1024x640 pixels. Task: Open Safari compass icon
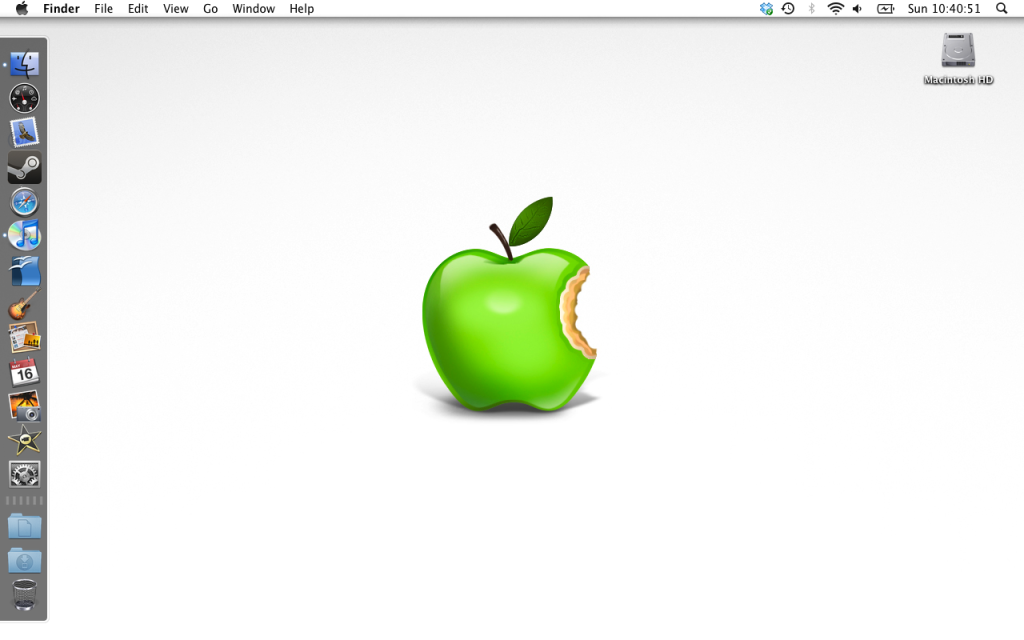click(x=25, y=202)
